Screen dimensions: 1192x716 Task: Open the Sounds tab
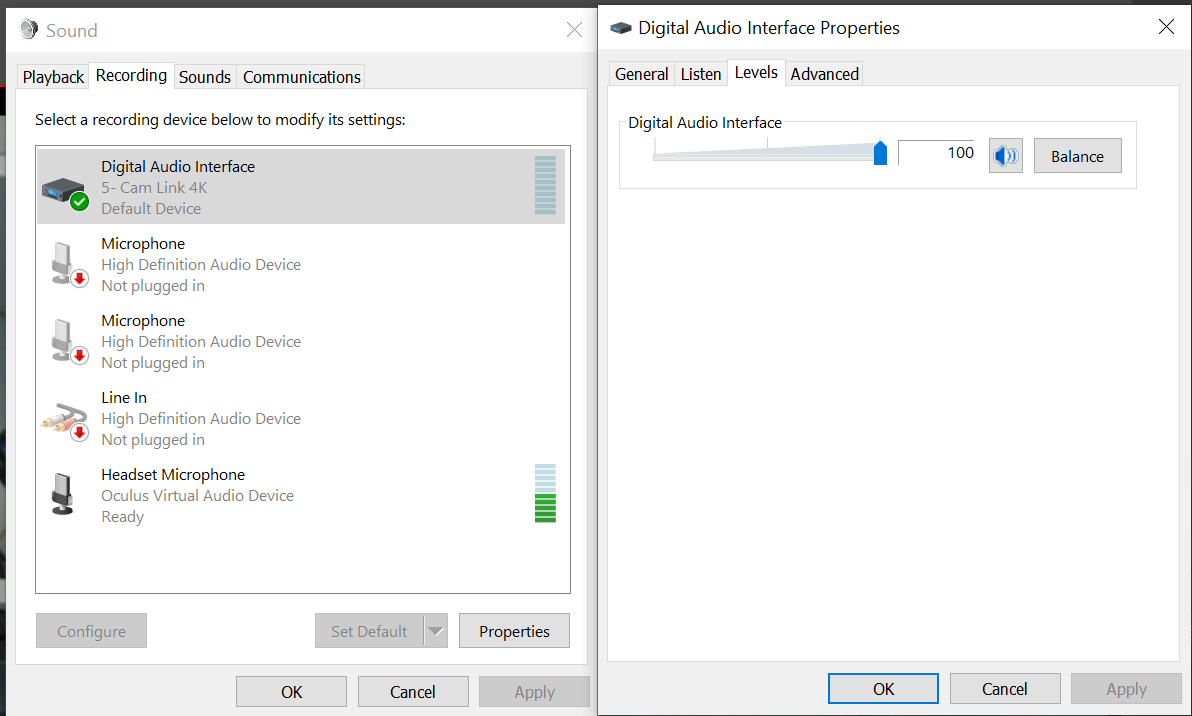[205, 77]
